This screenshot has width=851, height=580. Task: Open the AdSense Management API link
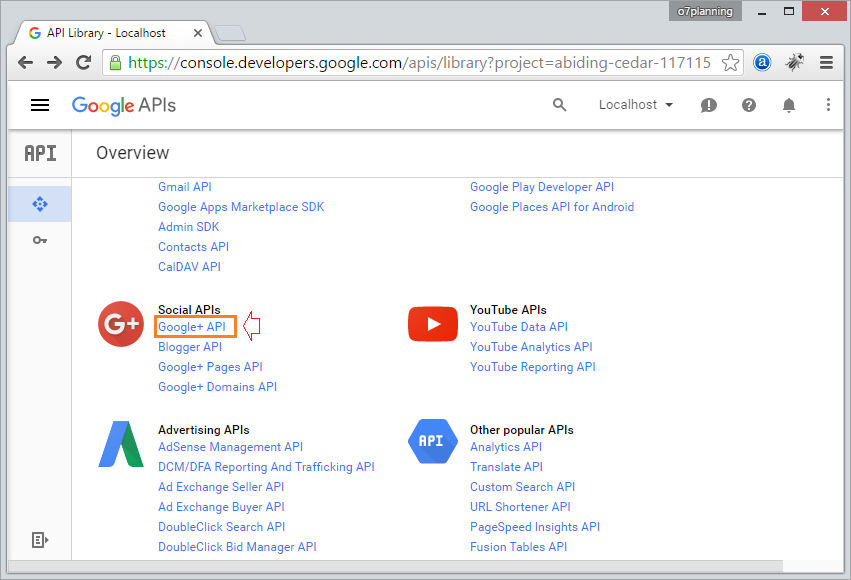coord(231,447)
